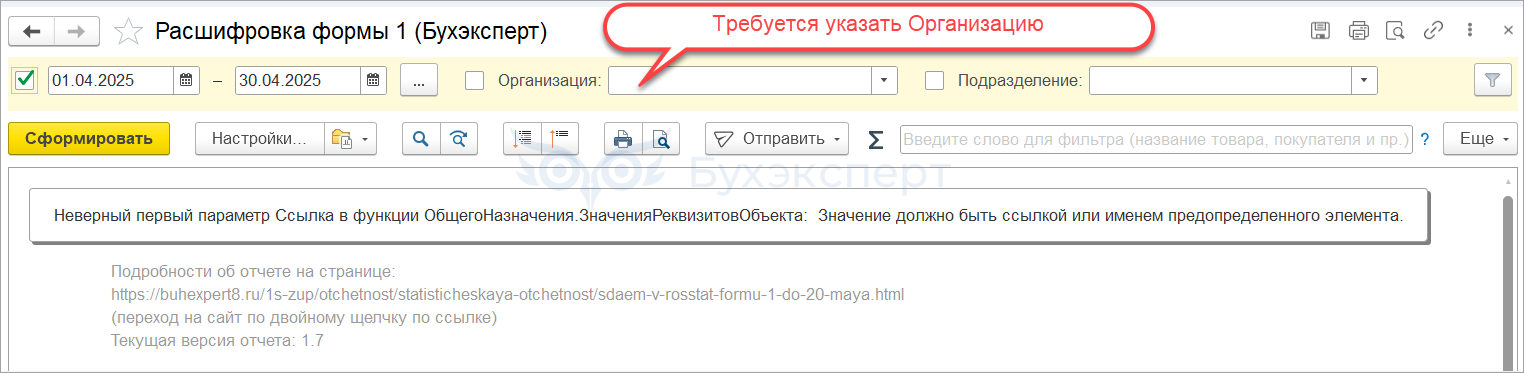Open toolbar print preview
The image size is (1524, 373).
pyautogui.click(x=661, y=139)
